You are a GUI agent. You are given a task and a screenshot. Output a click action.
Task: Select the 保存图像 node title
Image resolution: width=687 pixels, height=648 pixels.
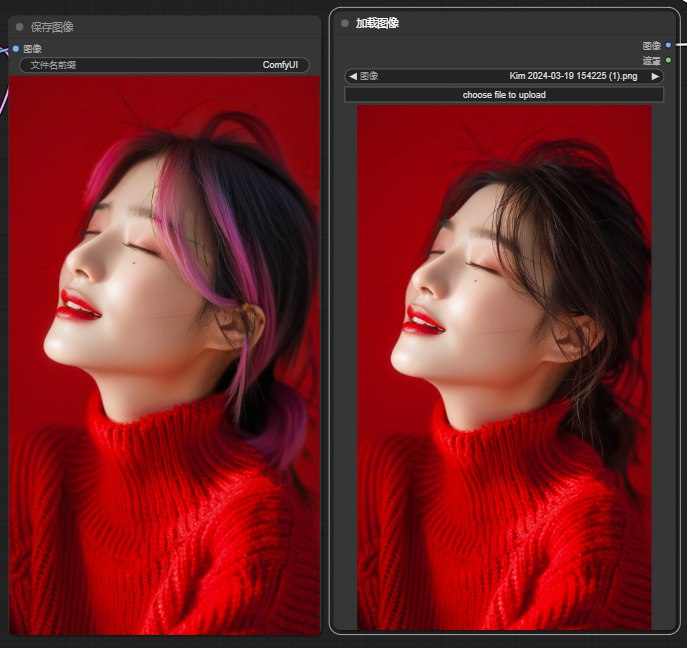click(x=52, y=27)
